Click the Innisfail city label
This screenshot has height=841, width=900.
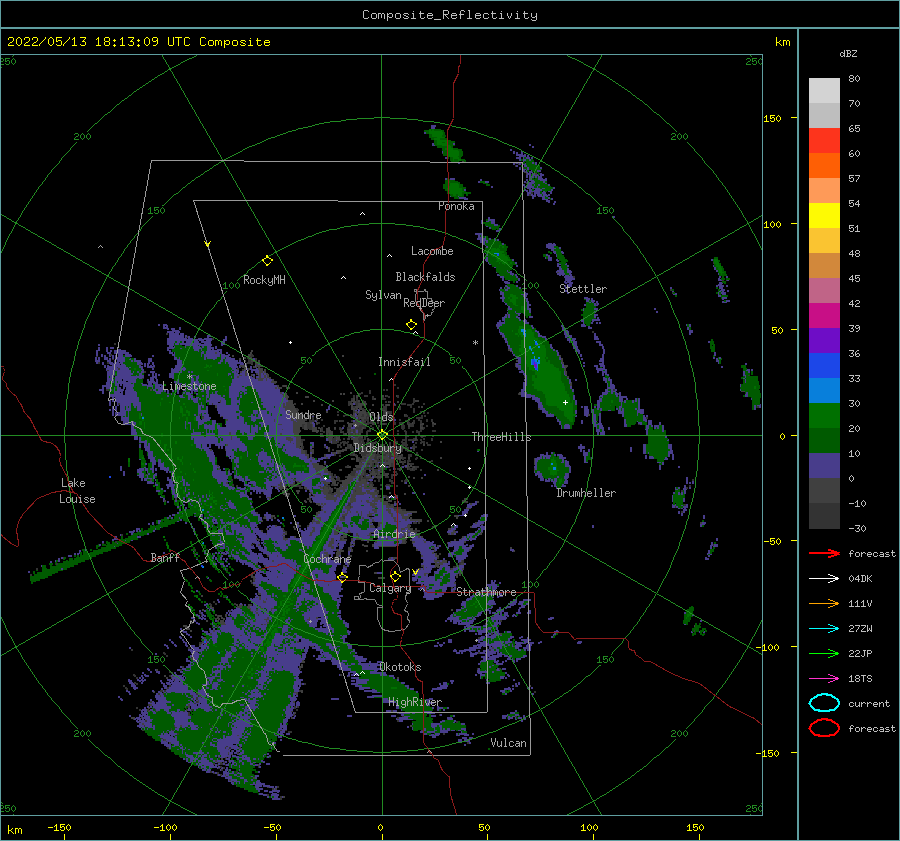[x=404, y=362]
